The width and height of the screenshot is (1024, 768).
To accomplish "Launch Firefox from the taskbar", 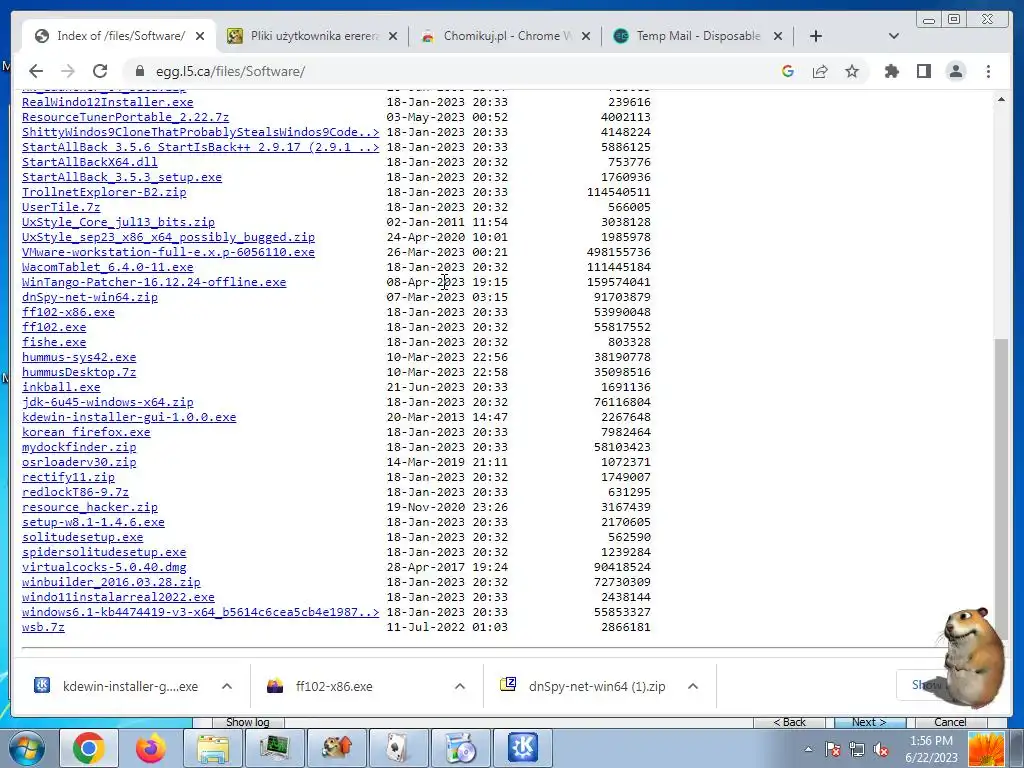I will point(151,748).
